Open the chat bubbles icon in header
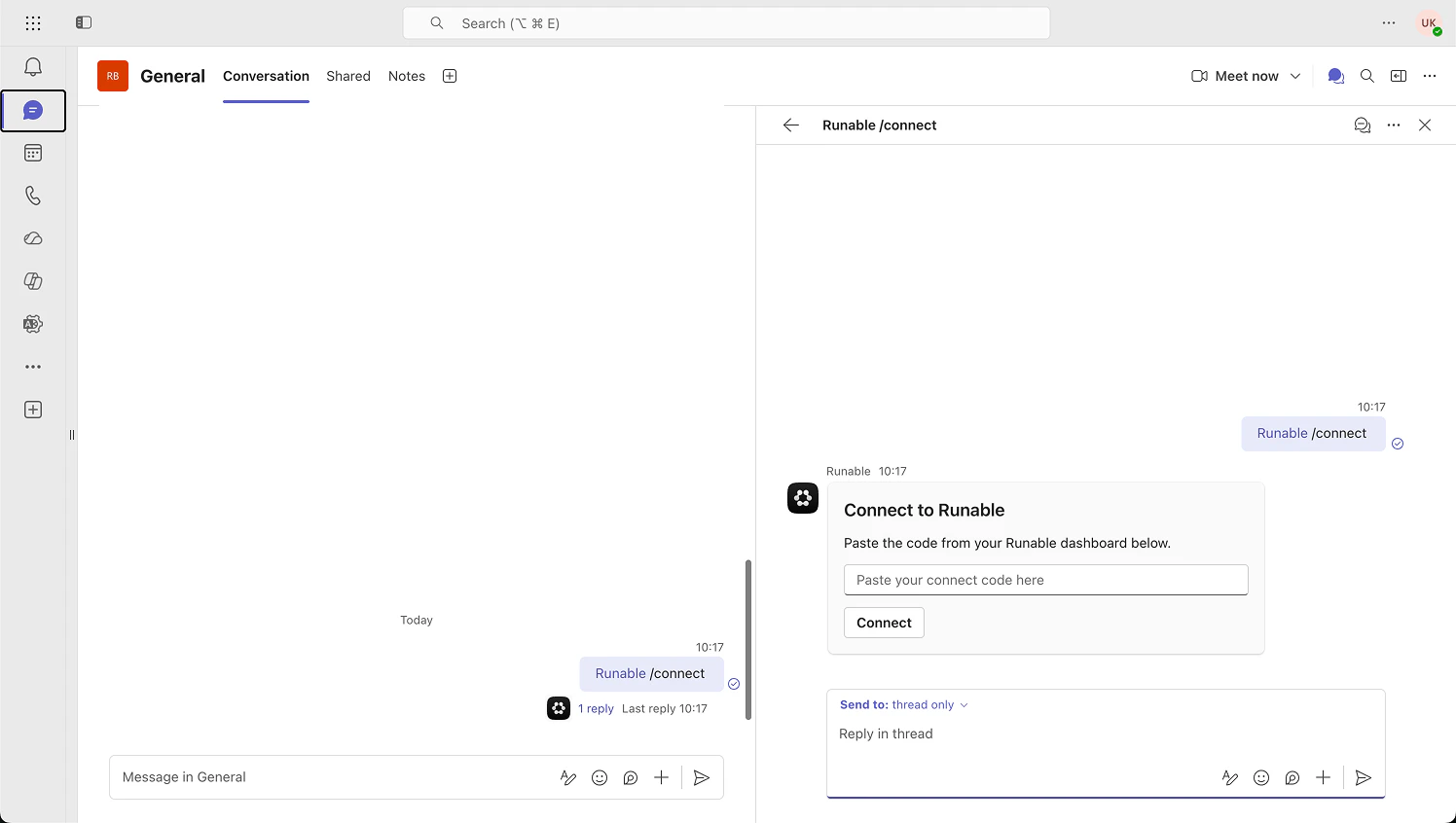Viewport: 1456px width, 823px height. coord(1336,76)
